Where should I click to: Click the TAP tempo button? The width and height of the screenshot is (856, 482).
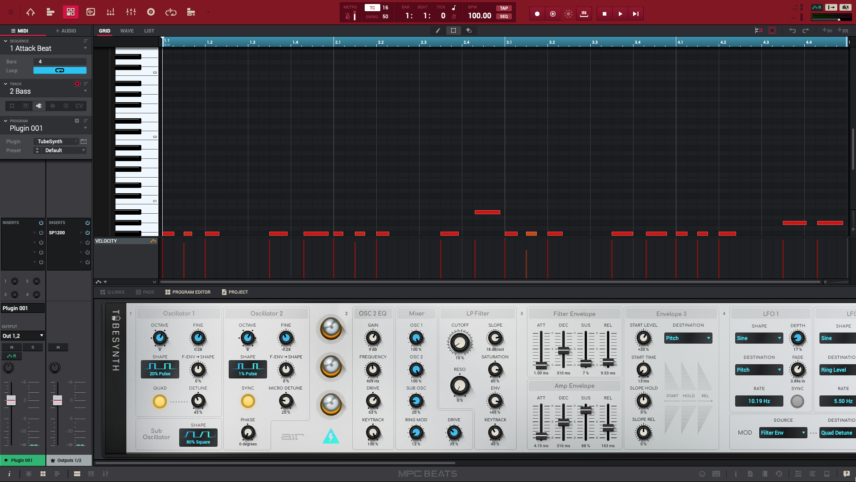(503, 8)
